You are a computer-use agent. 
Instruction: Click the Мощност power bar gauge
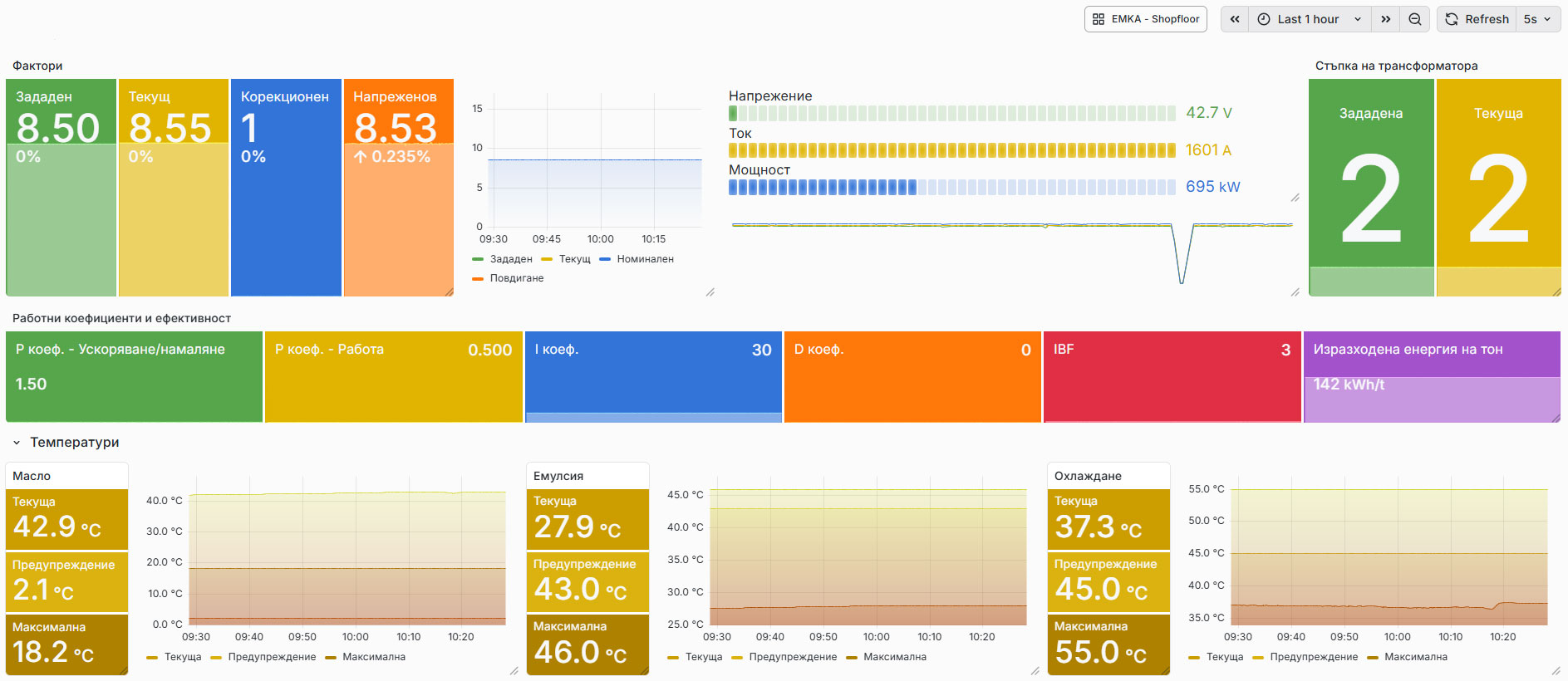pyautogui.click(x=952, y=187)
